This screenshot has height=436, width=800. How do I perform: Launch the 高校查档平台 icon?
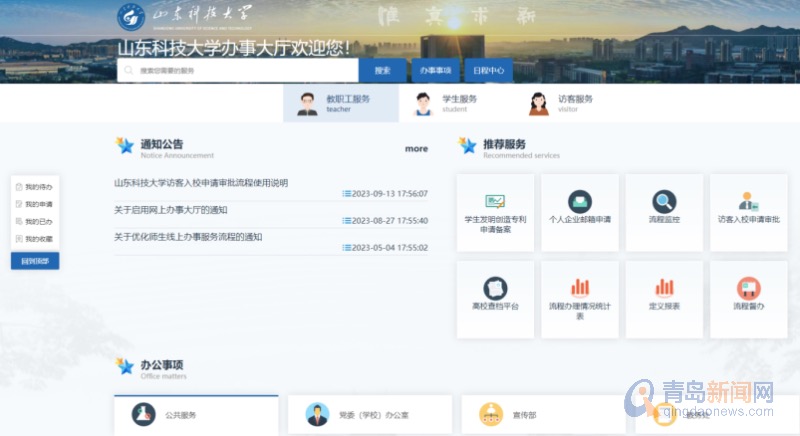click(495, 288)
